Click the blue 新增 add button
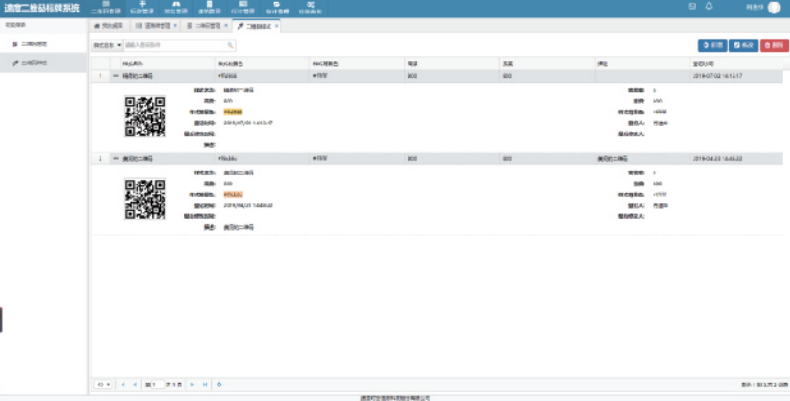Image resolution: width=790 pixels, height=401 pixels. click(x=712, y=45)
